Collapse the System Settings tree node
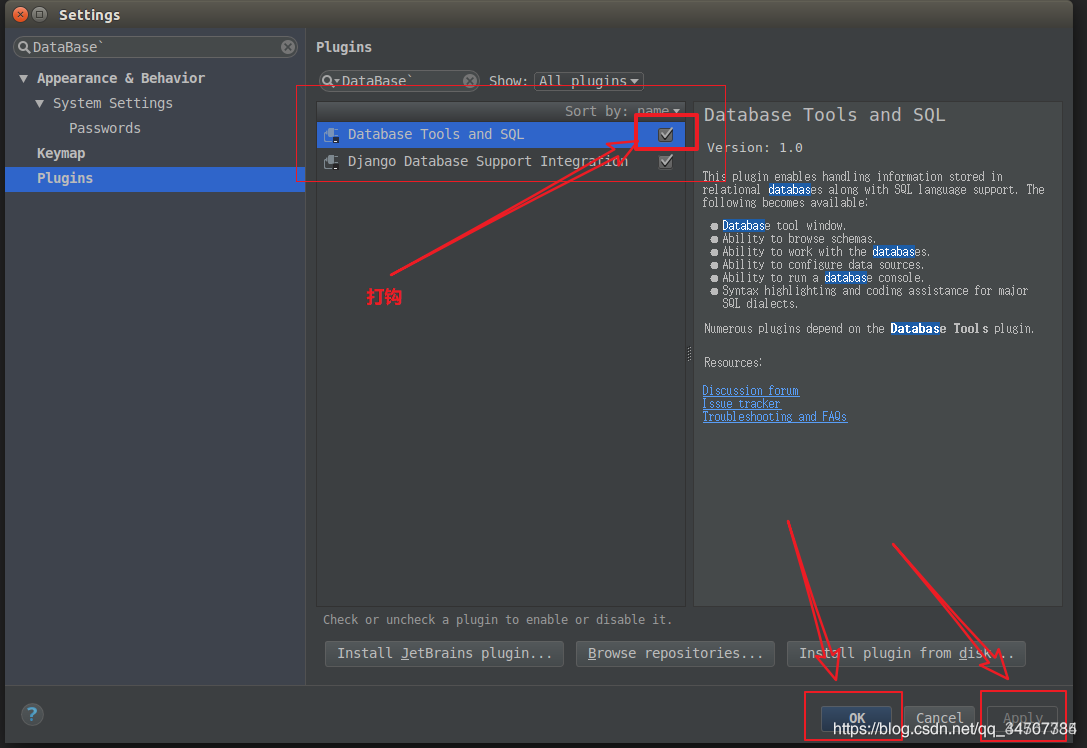Image resolution: width=1087 pixels, height=748 pixels. 40,103
